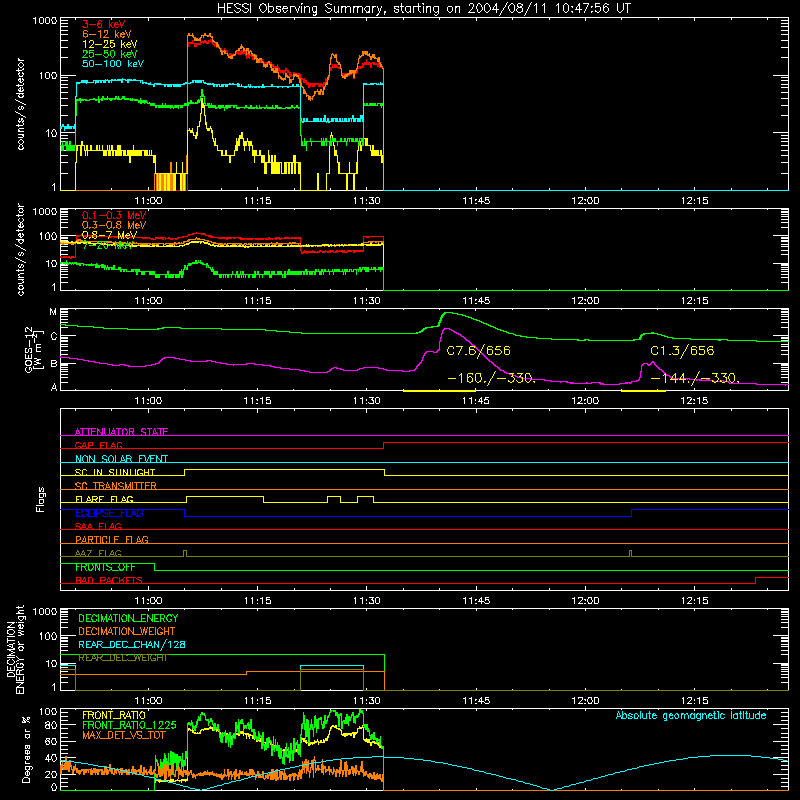Click the HESSI Observing Summary title text
This screenshot has width=800, height=800.
click(x=424, y=9)
